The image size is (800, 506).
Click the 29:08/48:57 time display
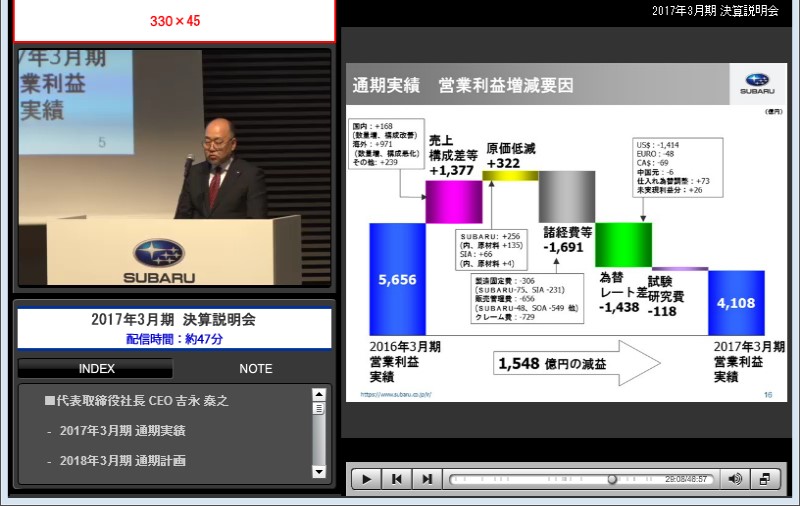pyautogui.click(x=686, y=479)
